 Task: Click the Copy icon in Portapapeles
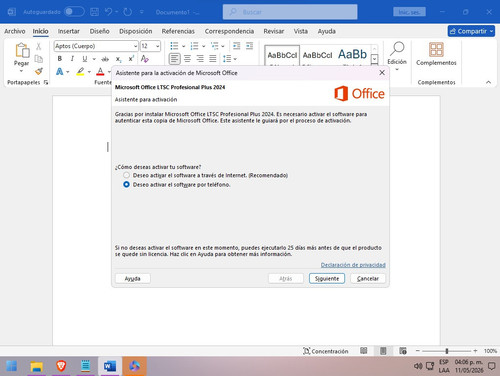click(39, 59)
